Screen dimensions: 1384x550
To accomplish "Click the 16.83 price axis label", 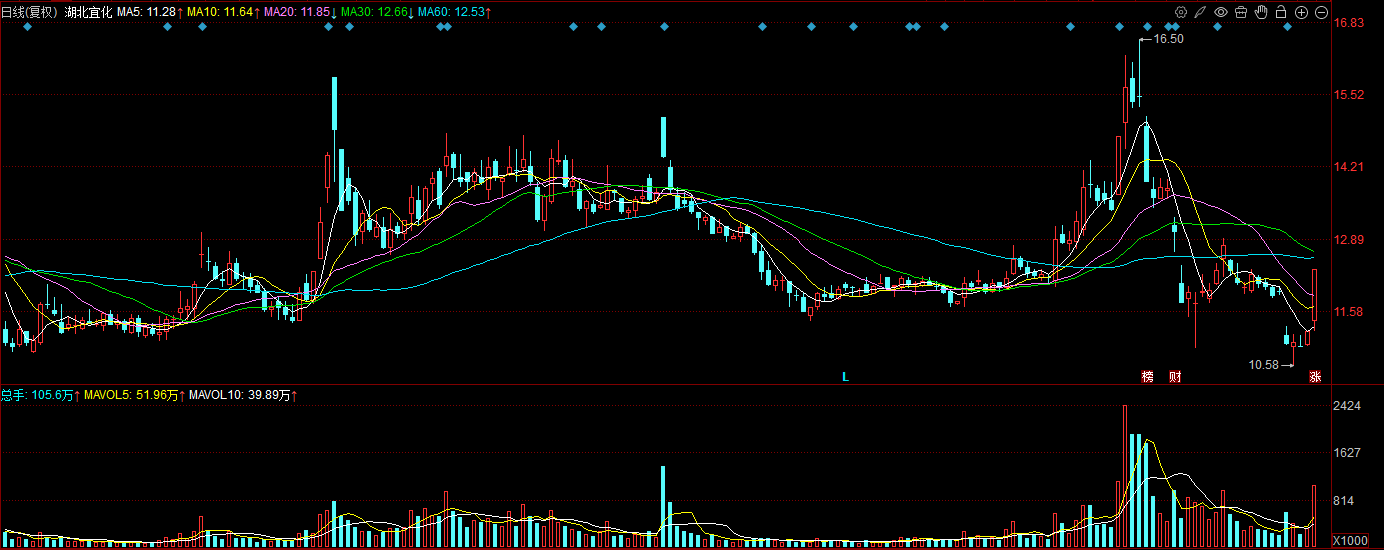I will tap(1349, 23).
